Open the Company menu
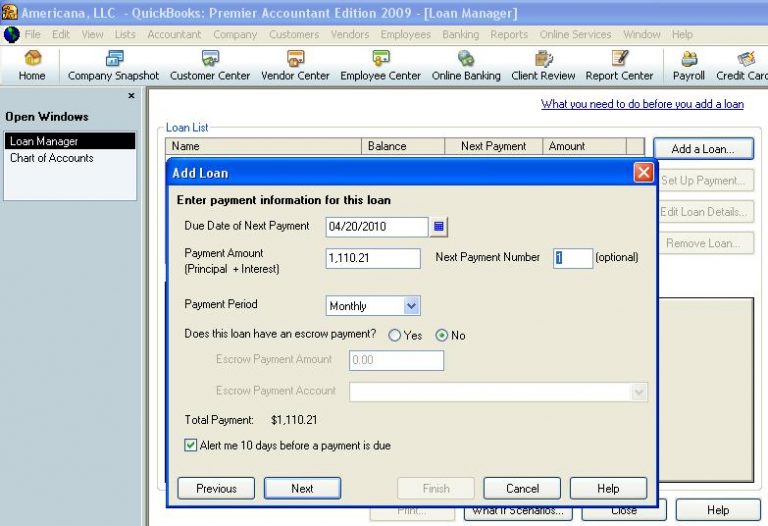Viewport: 768px width, 526px height. [x=235, y=34]
